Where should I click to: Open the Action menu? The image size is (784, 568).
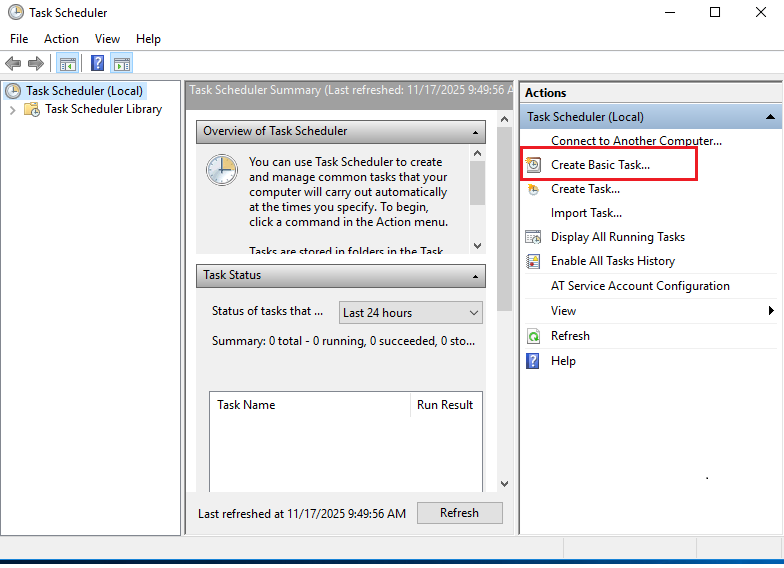click(61, 39)
